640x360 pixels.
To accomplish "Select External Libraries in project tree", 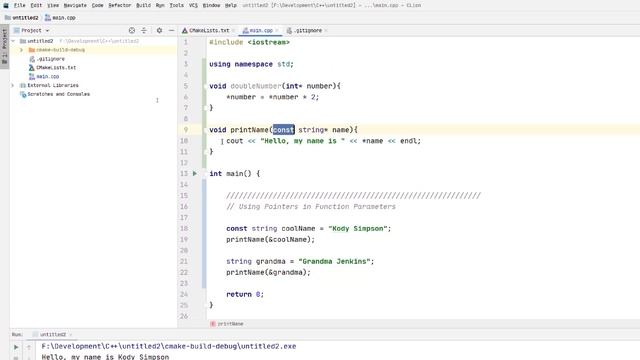I will [x=53, y=85].
